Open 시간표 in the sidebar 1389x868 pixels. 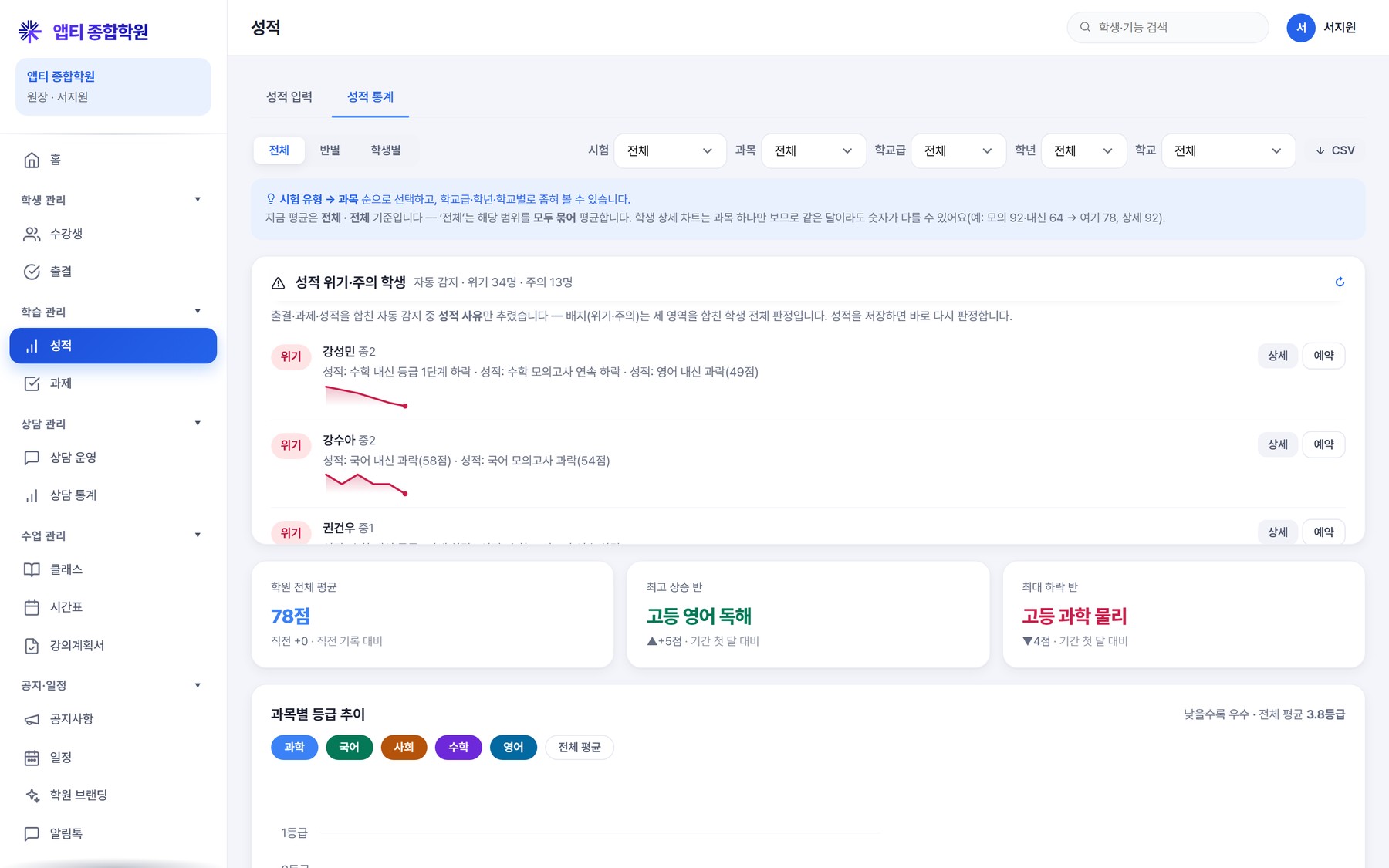[x=113, y=607]
